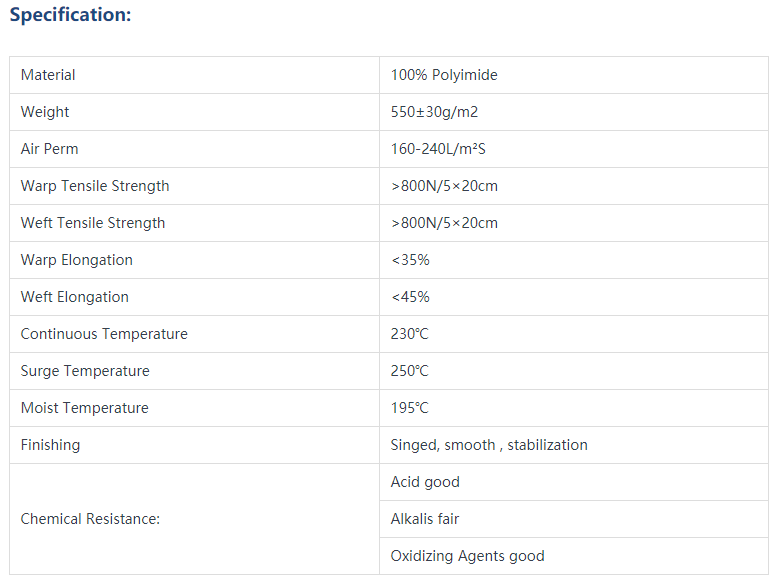
Task: Click the 550±30g/m2 weight value
Action: pos(434,112)
